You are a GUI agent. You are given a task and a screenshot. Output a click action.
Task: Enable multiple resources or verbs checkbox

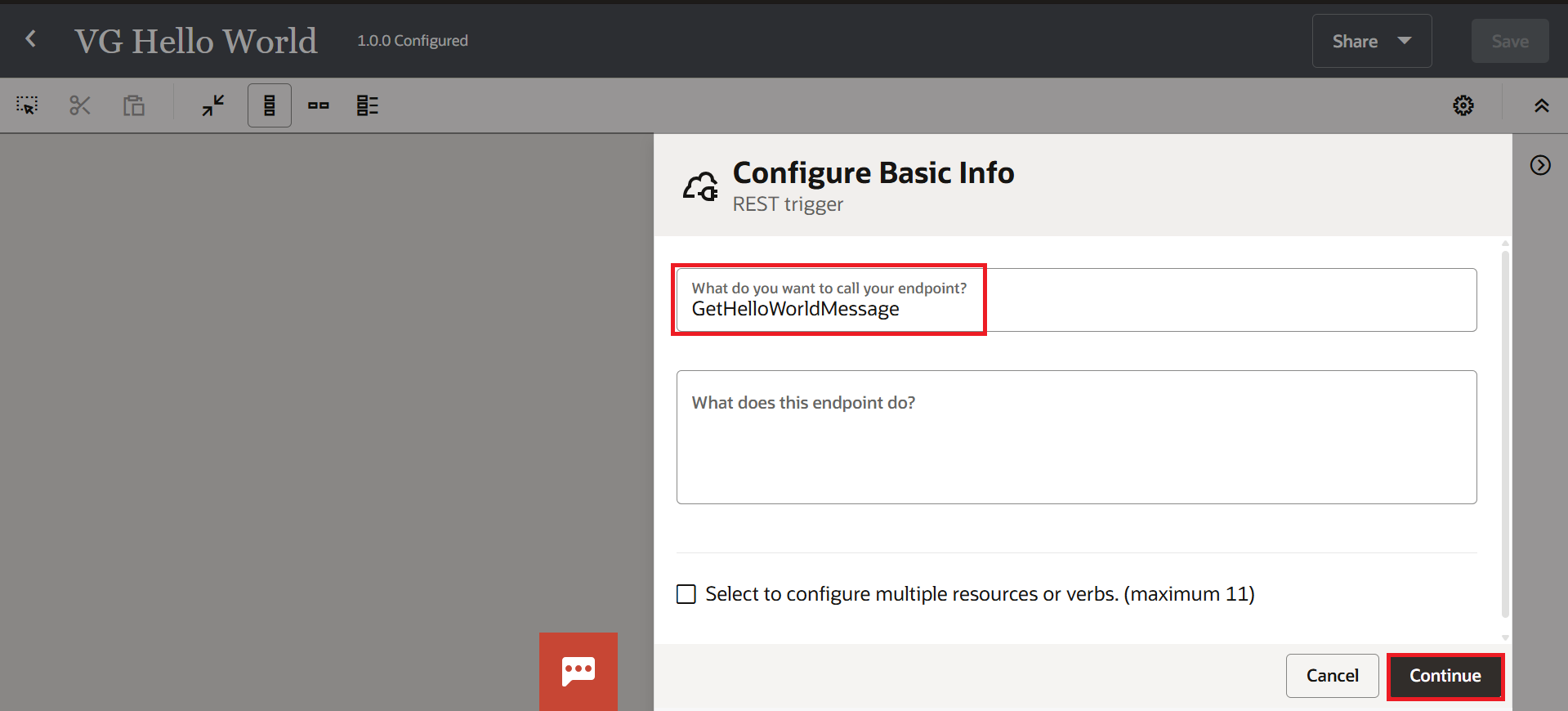(686, 594)
